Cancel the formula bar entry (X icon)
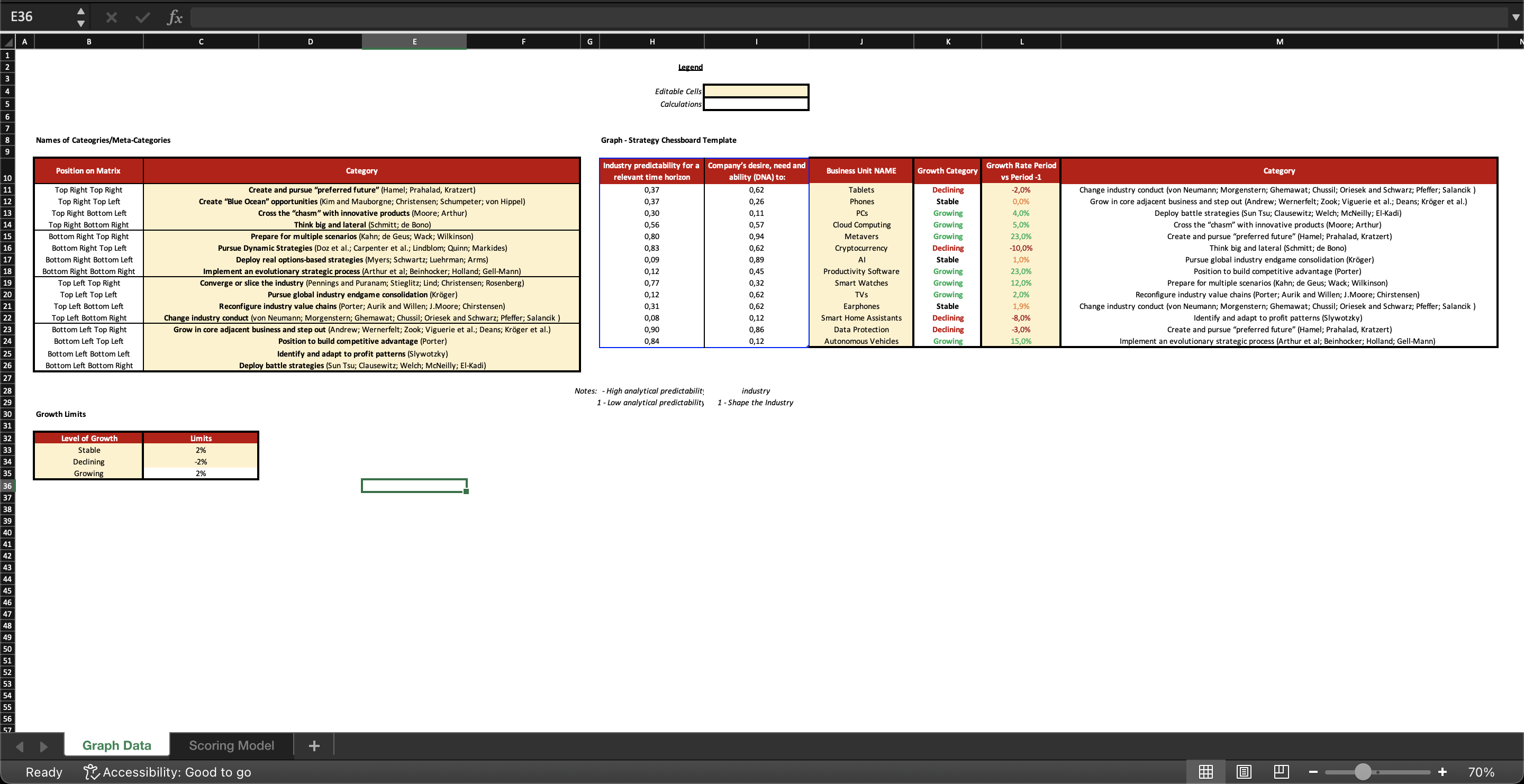The height and width of the screenshot is (784, 1524). point(111,17)
